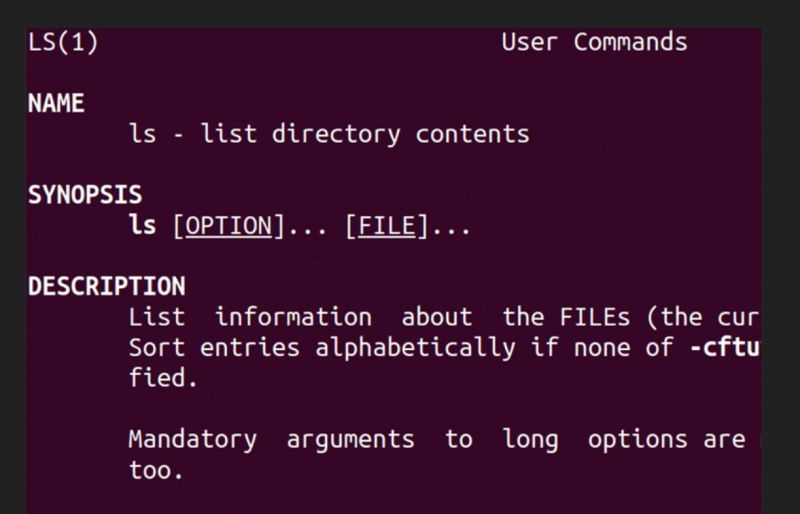800x514 pixels.
Task: Click the word "Sort" in the description
Action: tap(157, 348)
